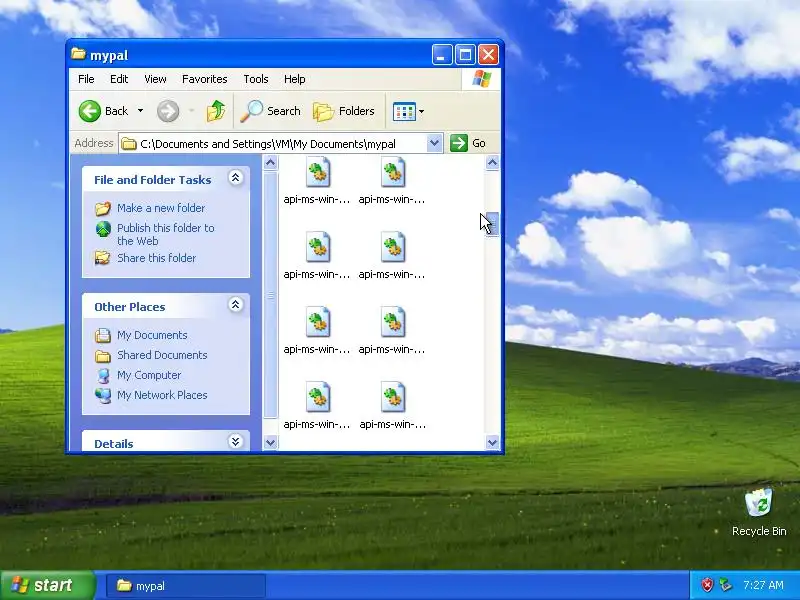Viewport: 800px width, 600px height.
Task: Open the Start menu
Action: 47,585
